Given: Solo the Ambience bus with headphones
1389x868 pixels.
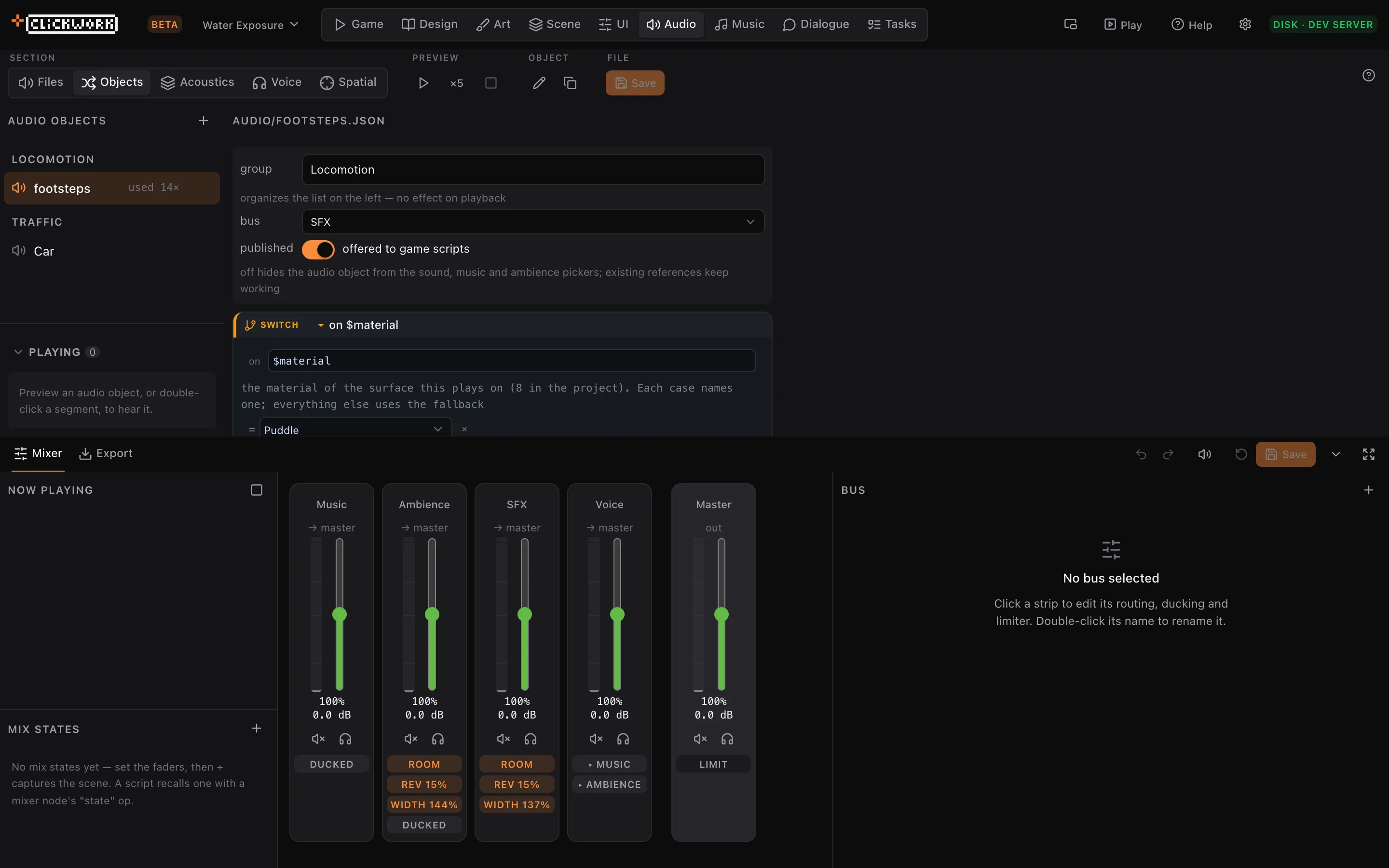Looking at the screenshot, I should tap(438, 739).
